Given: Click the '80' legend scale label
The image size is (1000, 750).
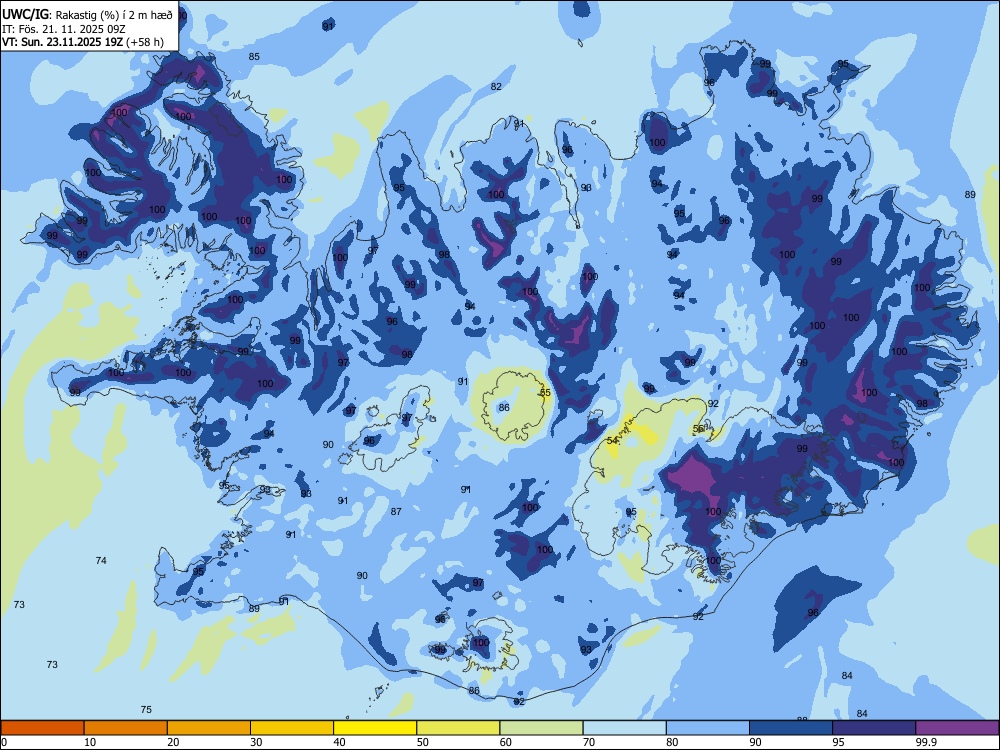Looking at the screenshot, I should click(x=672, y=742).
